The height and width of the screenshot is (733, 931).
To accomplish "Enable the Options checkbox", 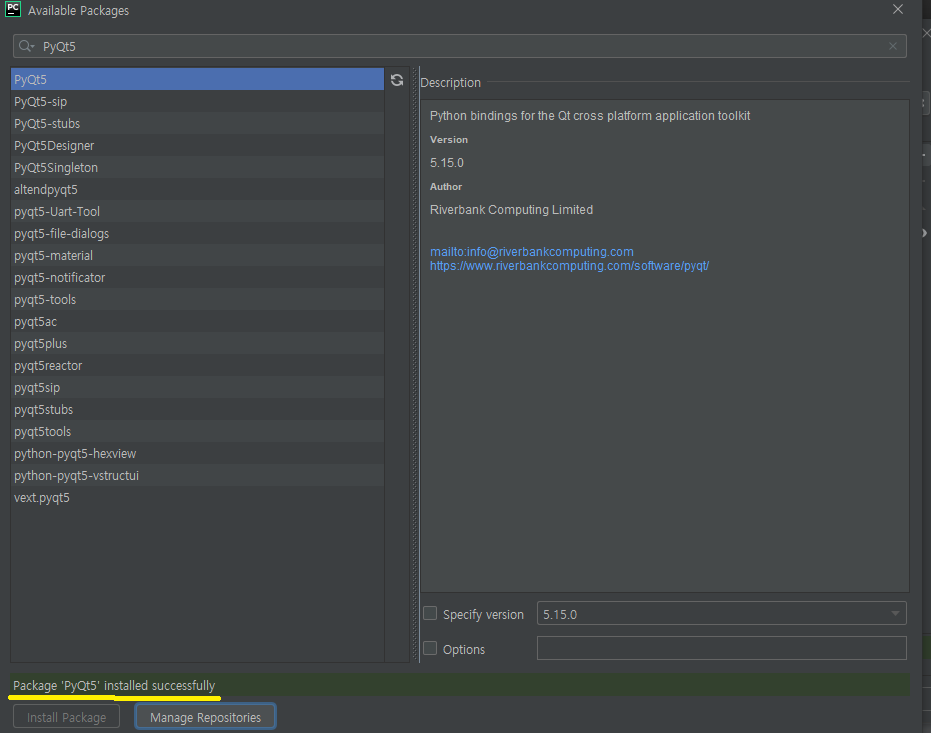I will (x=430, y=648).
